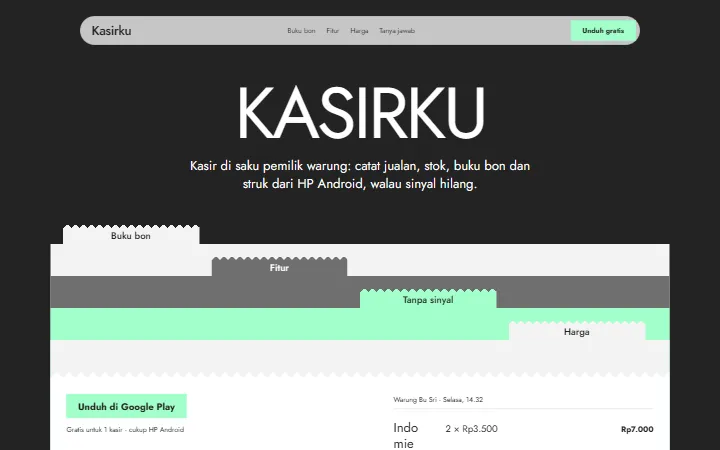
Task: Go to Fitur in top navigation
Action: coord(332,31)
